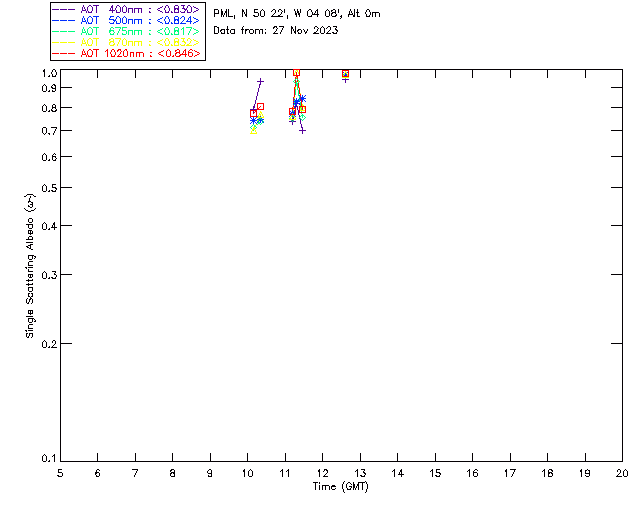Click the hour 11 label on time axis
Image resolution: width=640 pixels, height=512 pixels.
(x=285, y=473)
